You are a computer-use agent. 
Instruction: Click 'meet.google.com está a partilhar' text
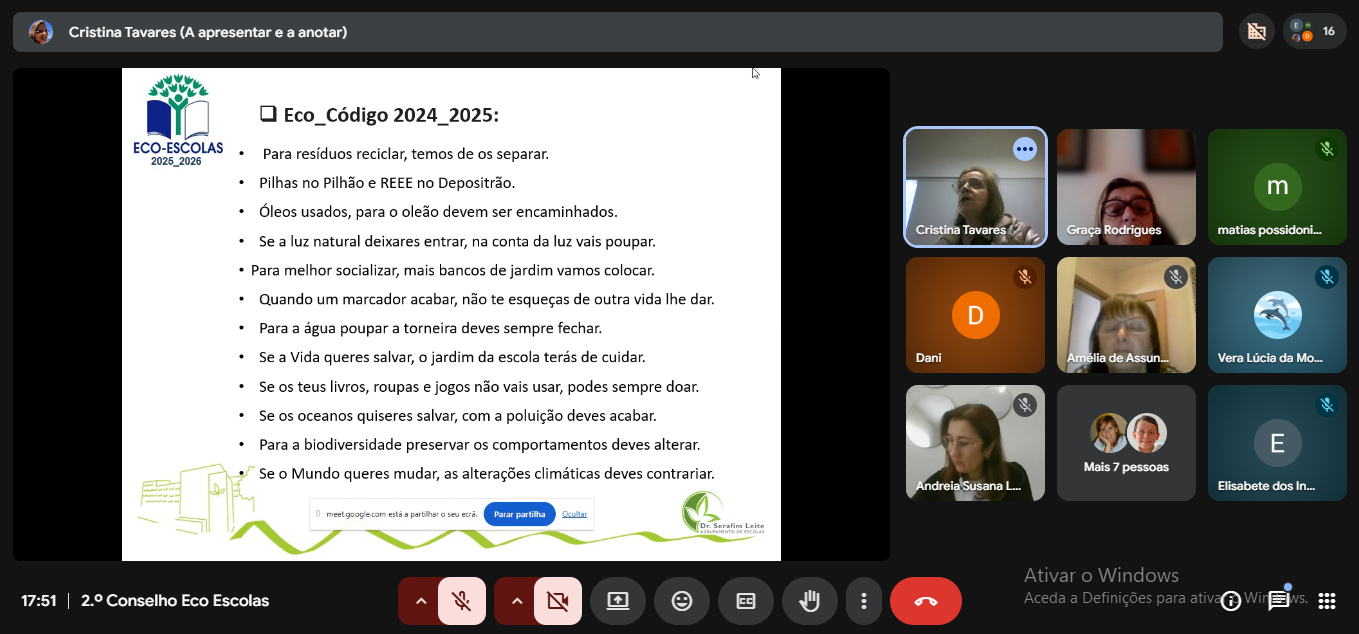pyautogui.click(x=401, y=514)
